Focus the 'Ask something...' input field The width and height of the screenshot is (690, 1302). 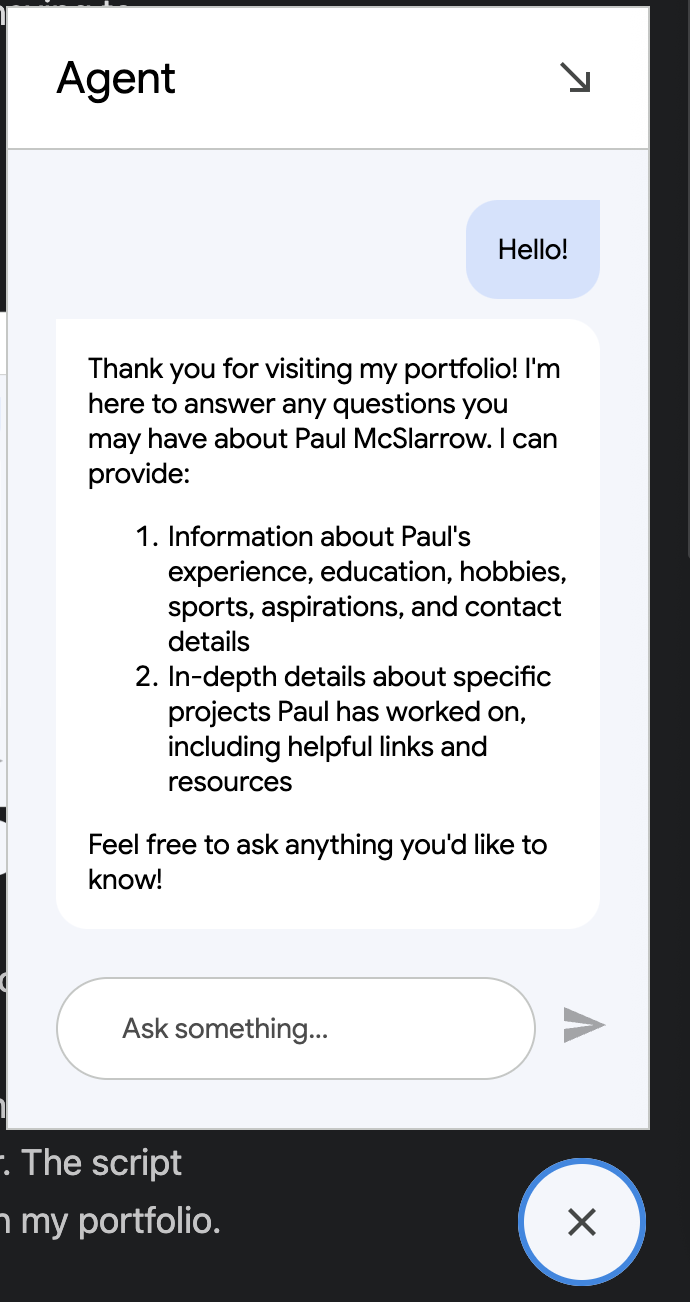coord(295,1027)
